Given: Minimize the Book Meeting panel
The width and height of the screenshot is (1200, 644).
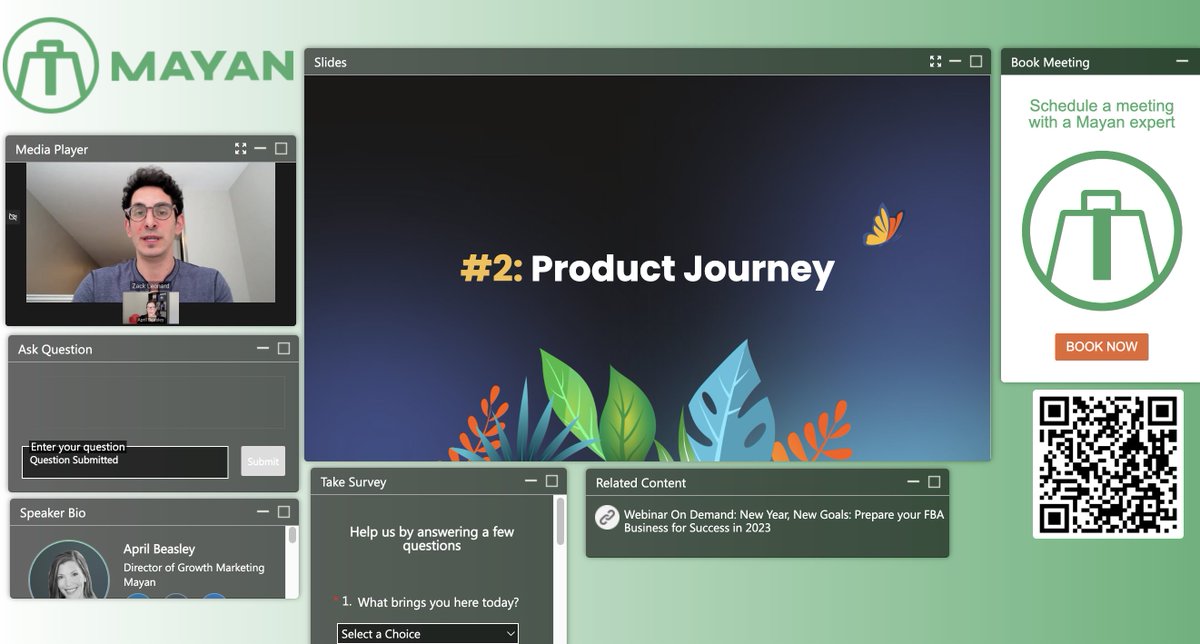Looking at the screenshot, I should (1182, 61).
